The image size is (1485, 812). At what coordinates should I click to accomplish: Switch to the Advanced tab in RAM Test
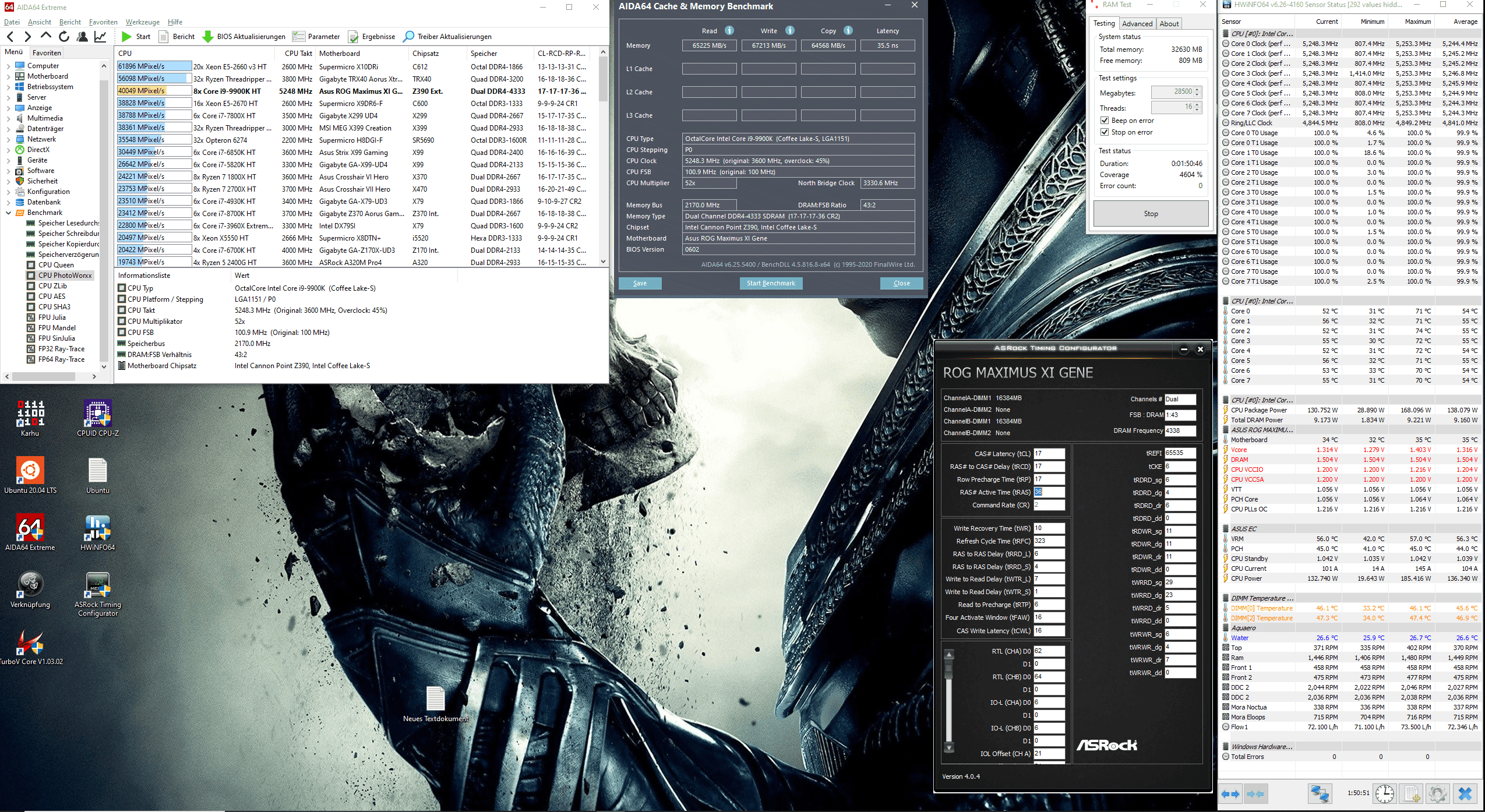pos(1137,23)
